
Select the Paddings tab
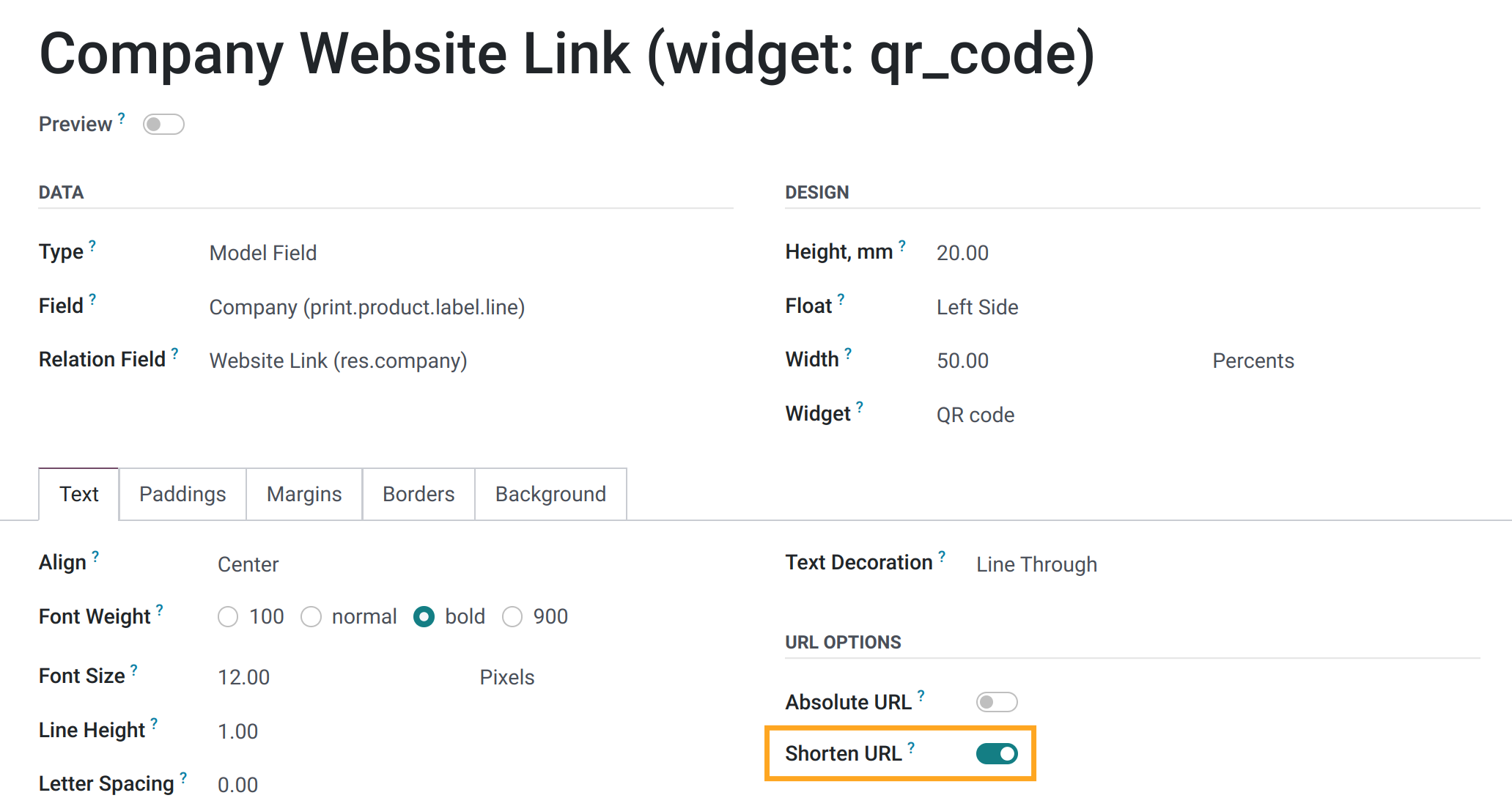pyautogui.click(x=182, y=494)
